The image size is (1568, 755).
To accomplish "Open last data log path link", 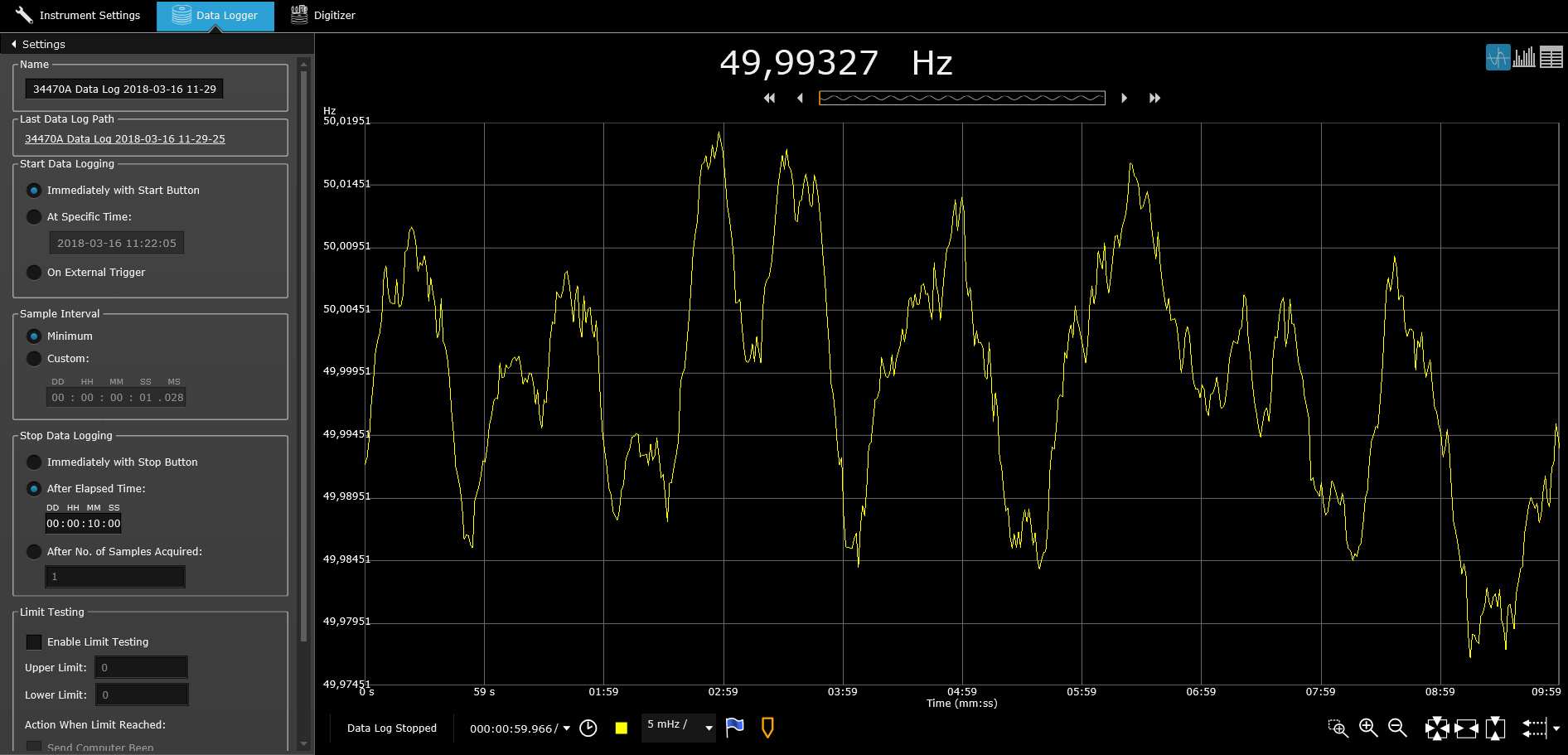I will (x=125, y=139).
